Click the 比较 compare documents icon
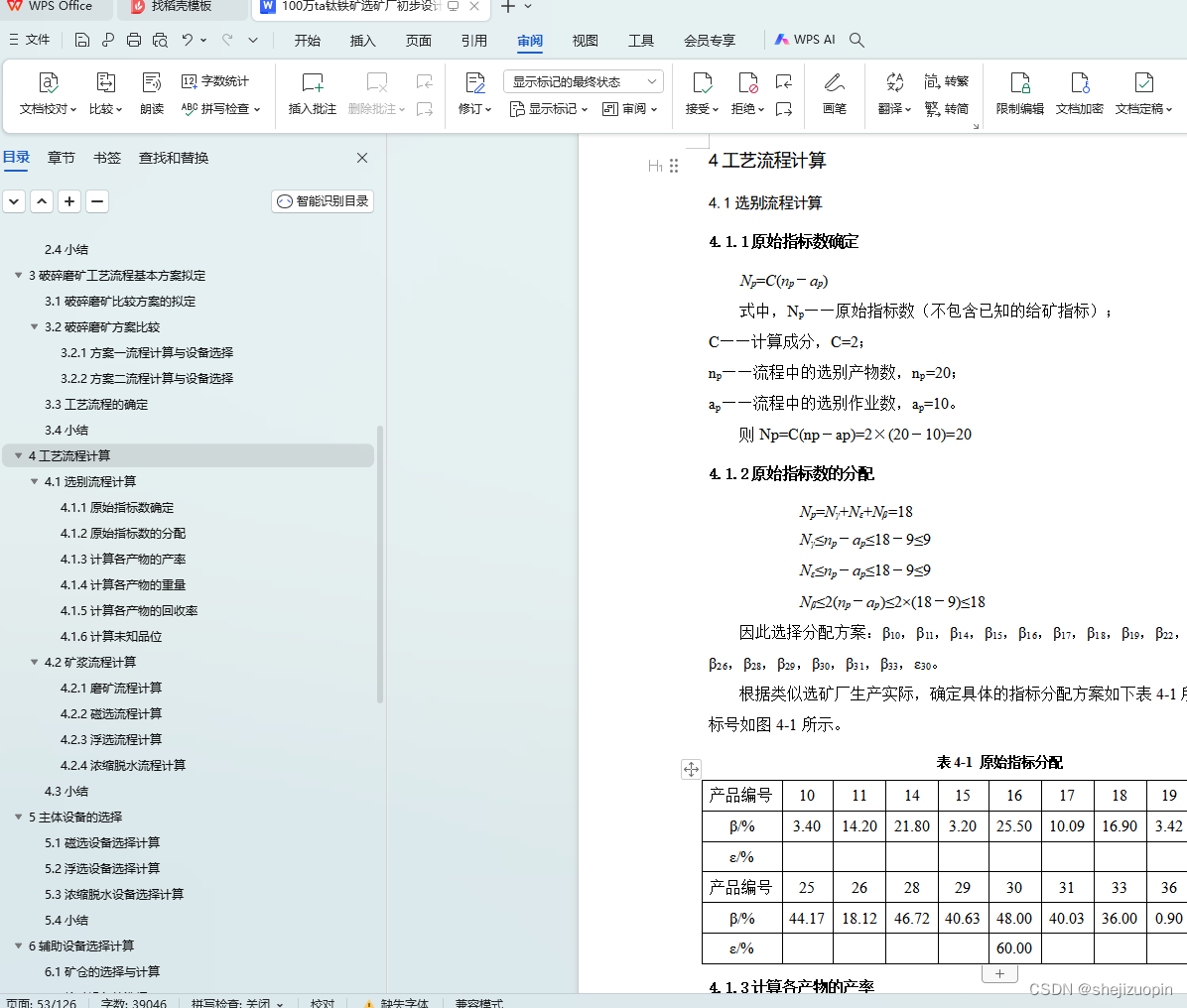Screen dimensions: 1187x1008 coord(105,94)
